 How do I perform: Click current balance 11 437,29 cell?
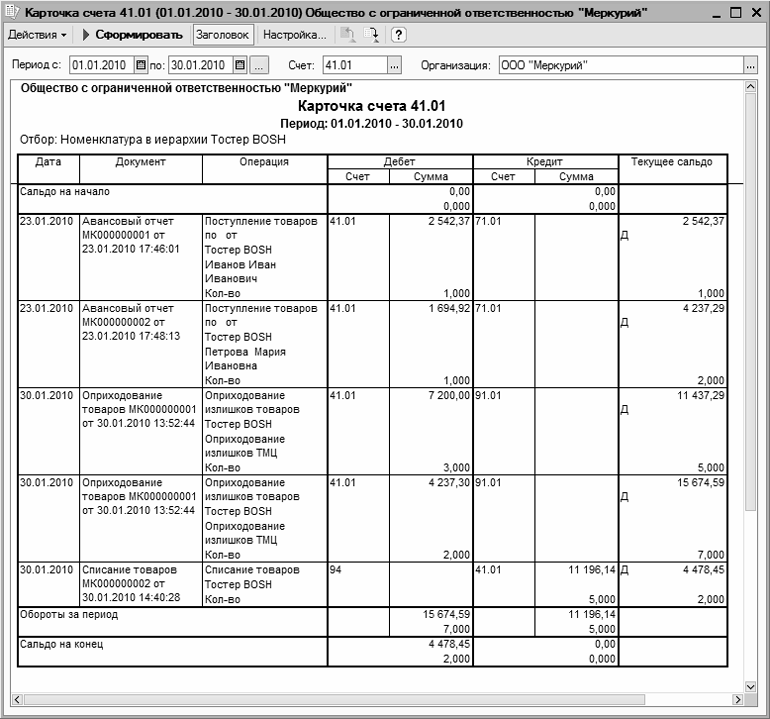point(673,431)
